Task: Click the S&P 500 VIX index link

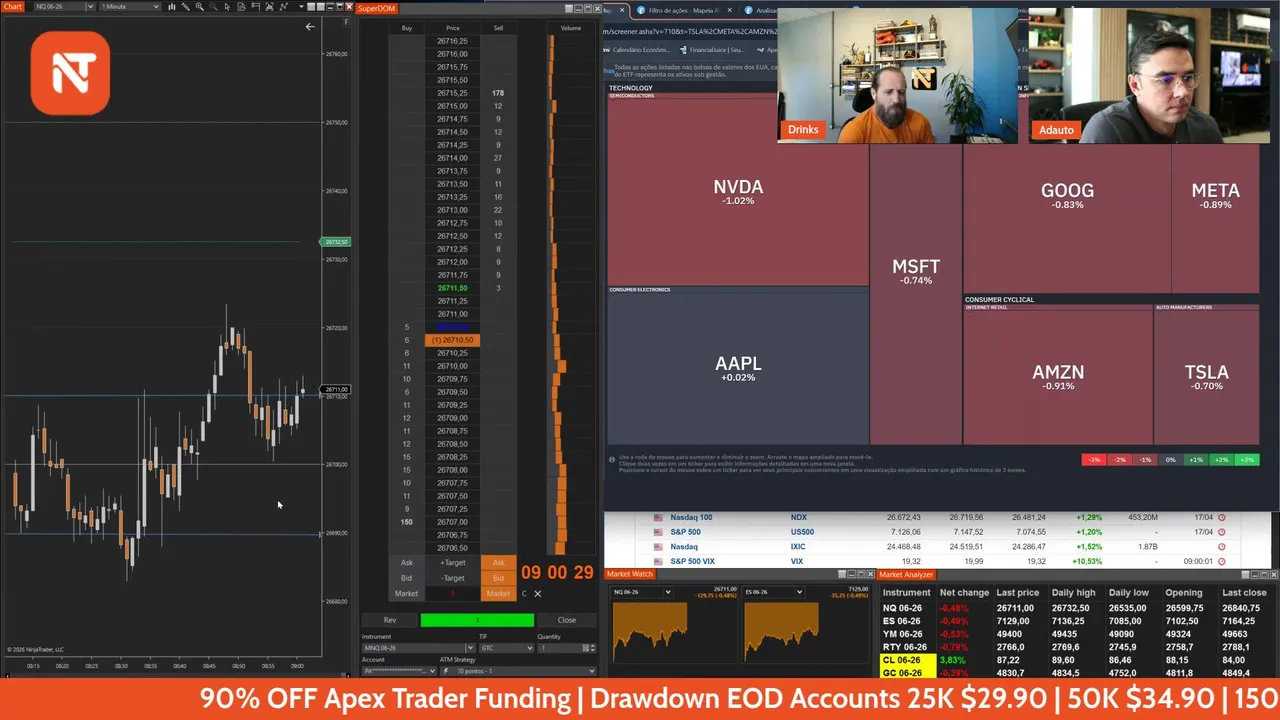Action: tap(692, 561)
